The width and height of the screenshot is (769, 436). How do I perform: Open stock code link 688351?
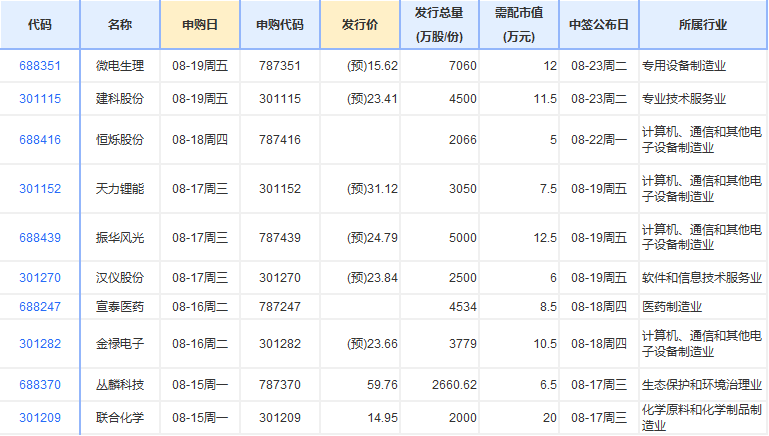[40, 66]
